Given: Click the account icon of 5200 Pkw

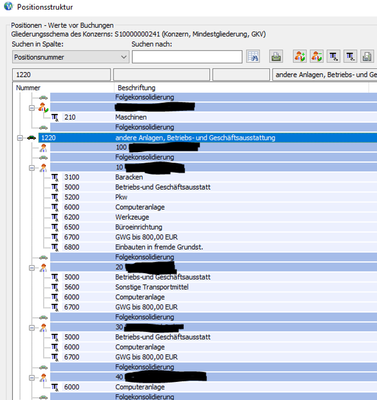Looking at the screenshot, I should [55, 197].
